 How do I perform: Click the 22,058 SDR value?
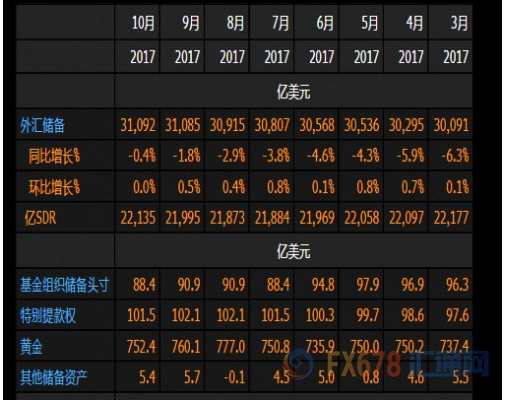point(362,218)
